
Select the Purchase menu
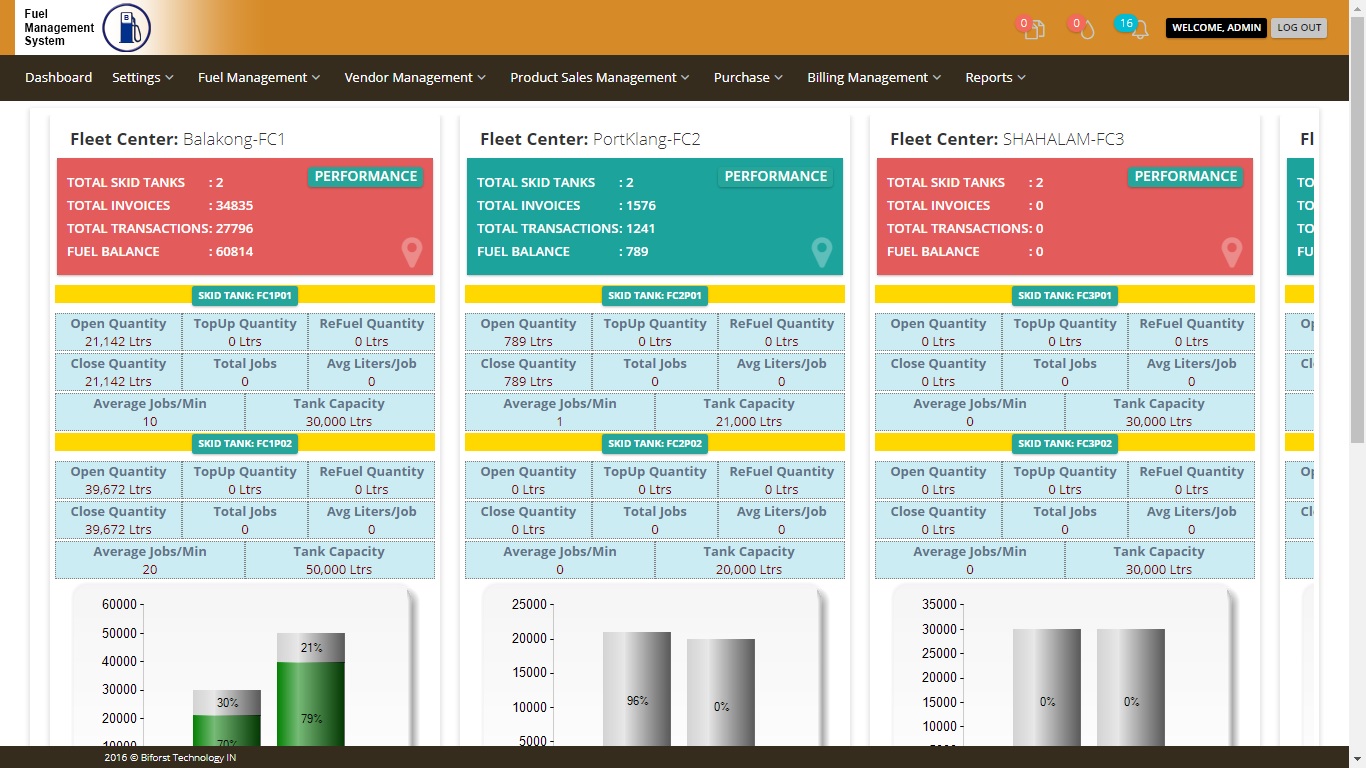click(748, 78)
